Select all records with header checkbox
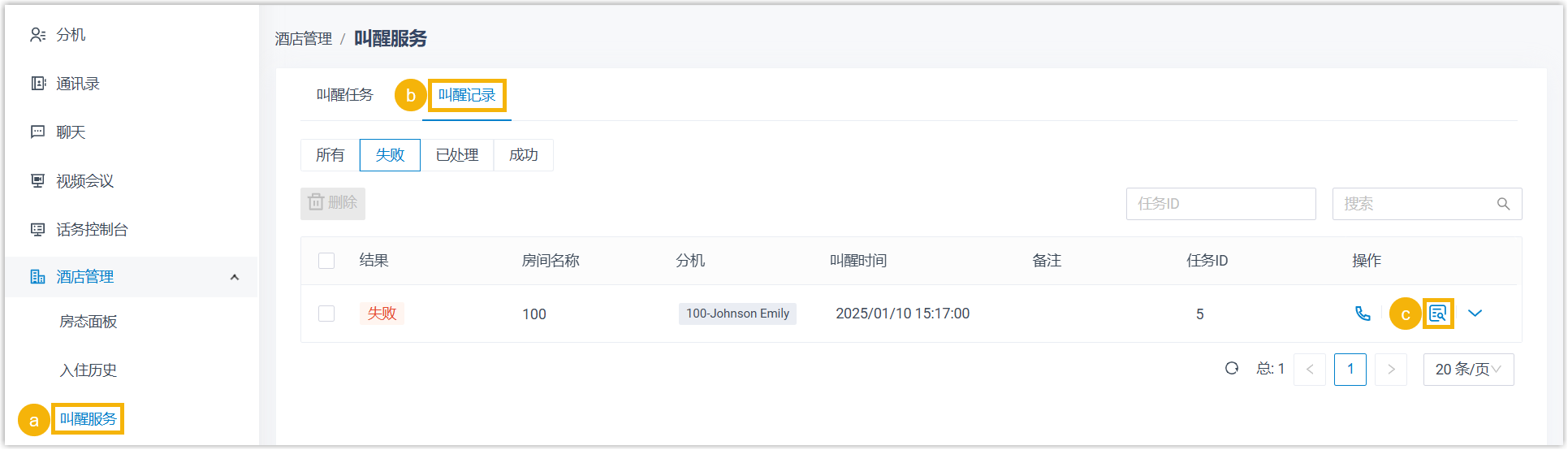 [x=326, y=261]
